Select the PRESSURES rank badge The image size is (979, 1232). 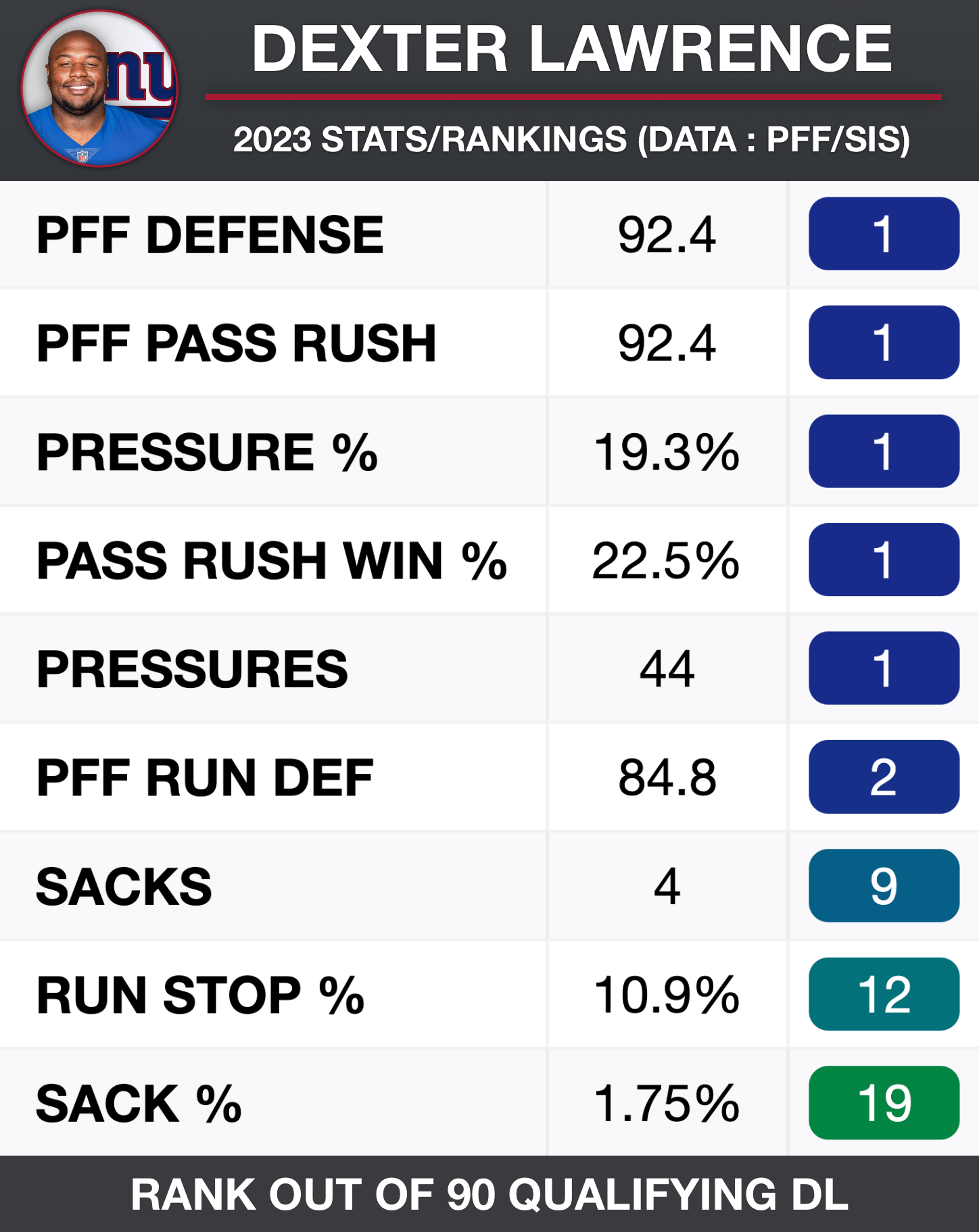click(x=884, y=668)
